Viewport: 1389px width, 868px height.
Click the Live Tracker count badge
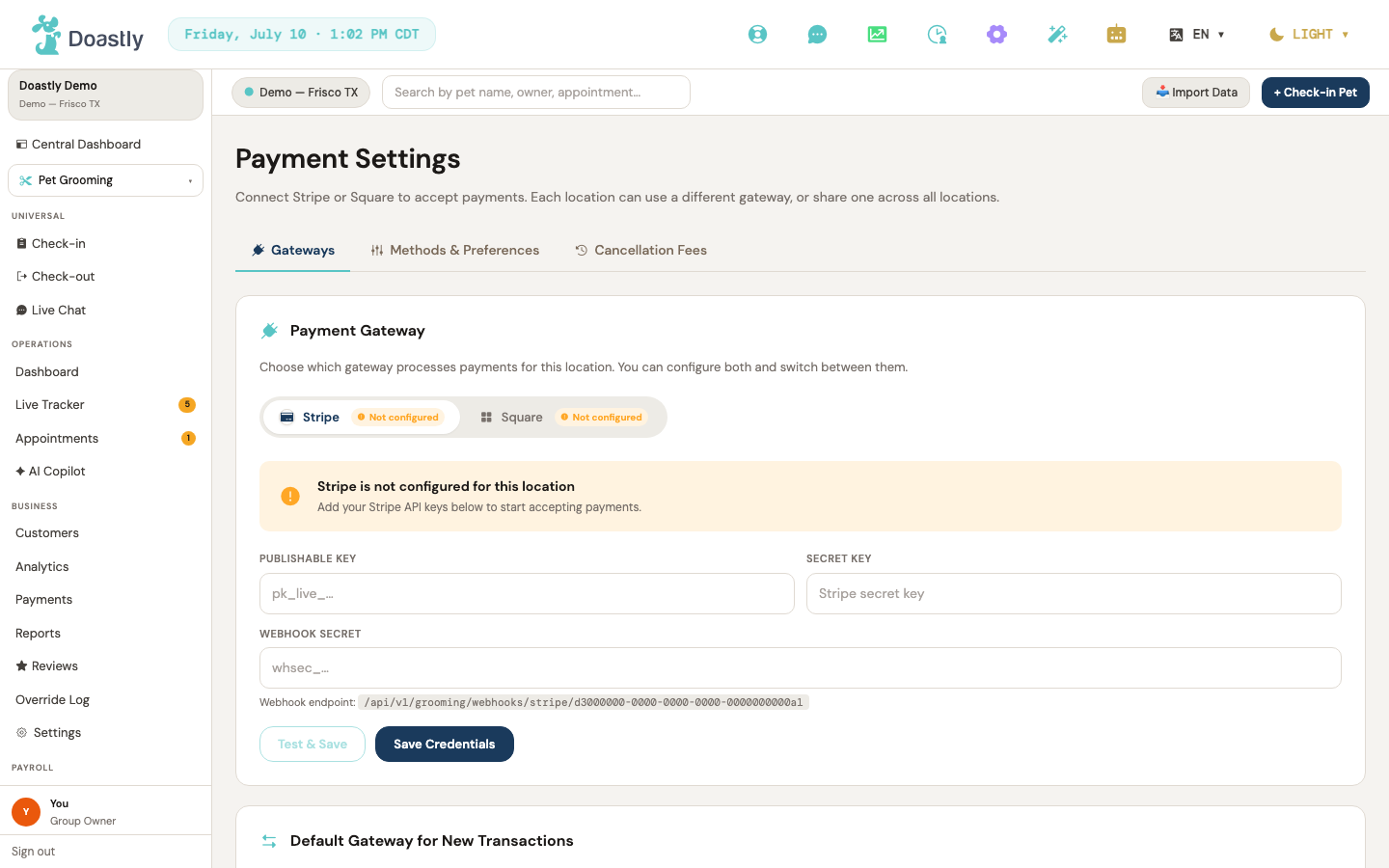coord(187,405)
